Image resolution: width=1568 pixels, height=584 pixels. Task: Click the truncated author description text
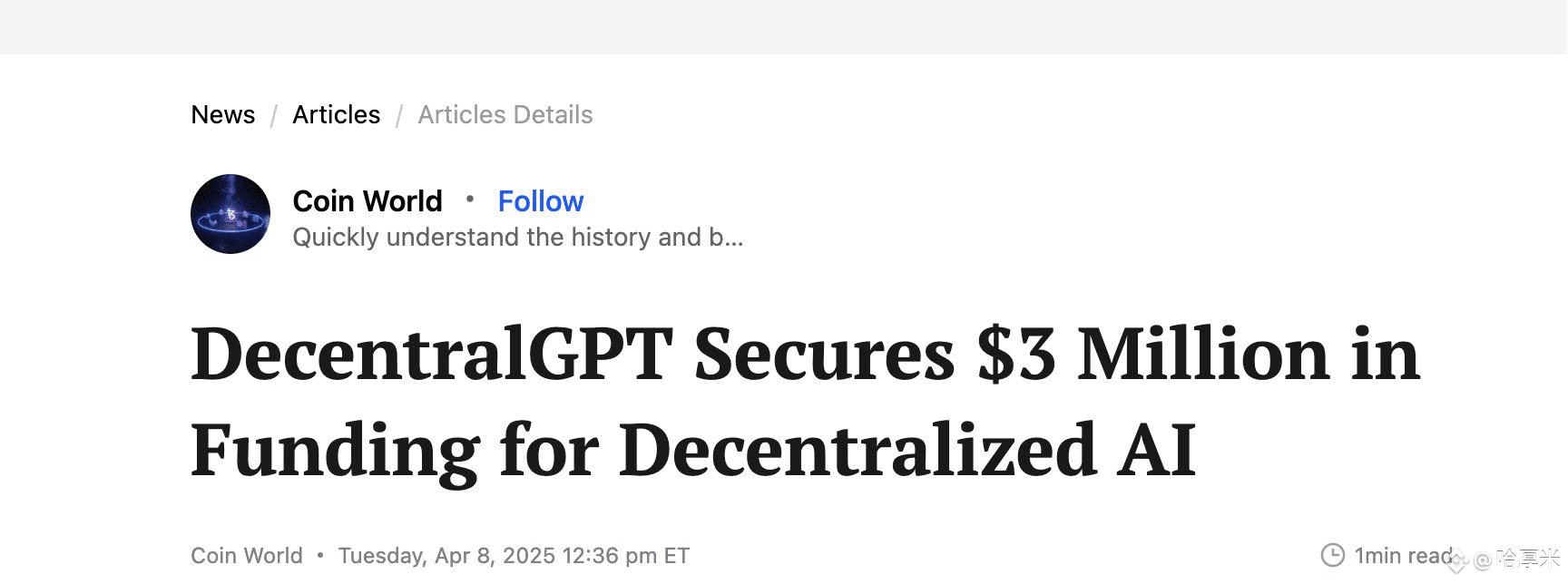pyautogui.click(x=518, y=238)
